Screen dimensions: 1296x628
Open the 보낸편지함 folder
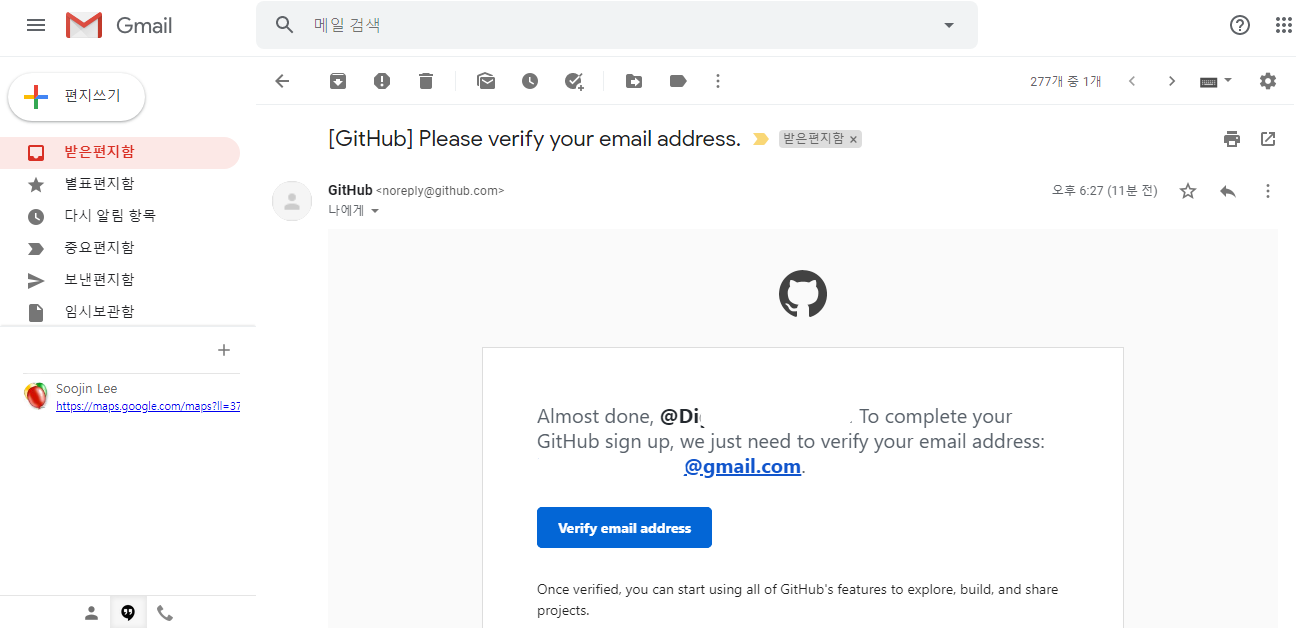(x=99, y=279)
